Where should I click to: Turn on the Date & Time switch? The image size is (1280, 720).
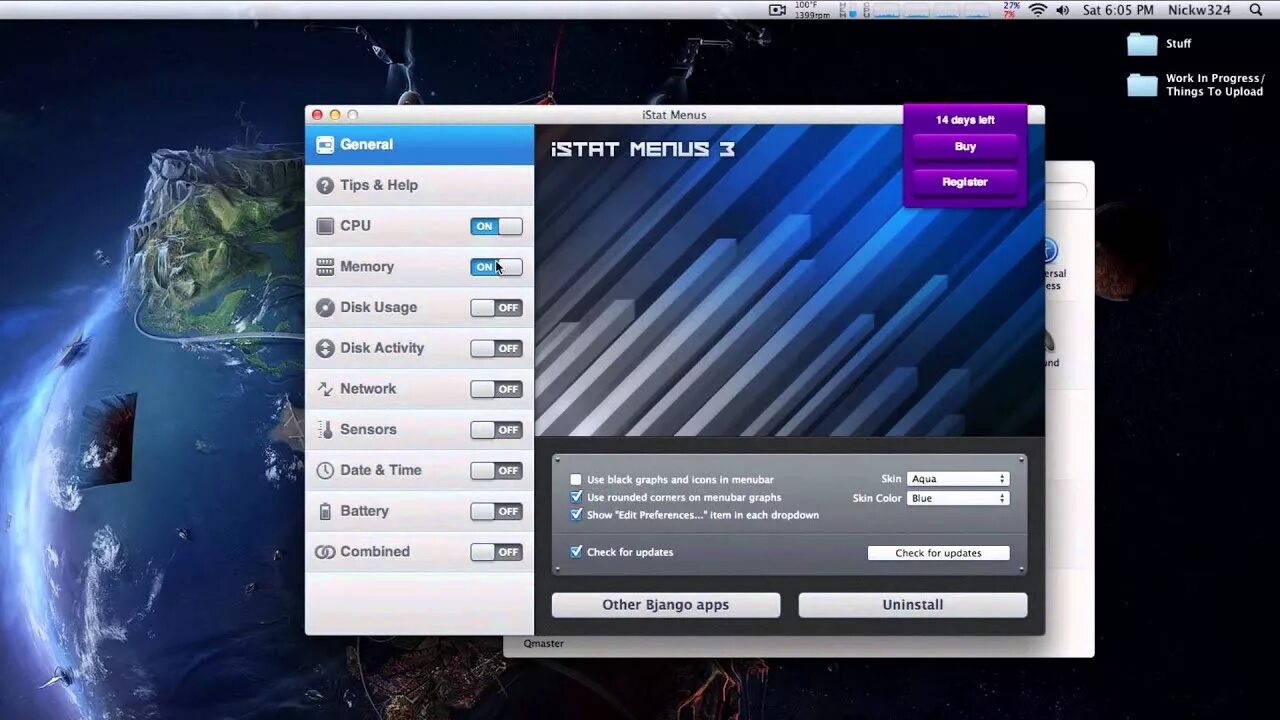tap(496, 470)
